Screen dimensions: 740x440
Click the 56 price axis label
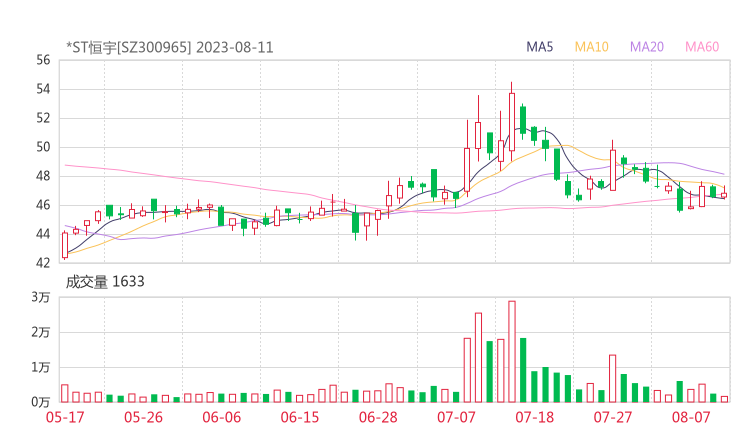(43, 60)
